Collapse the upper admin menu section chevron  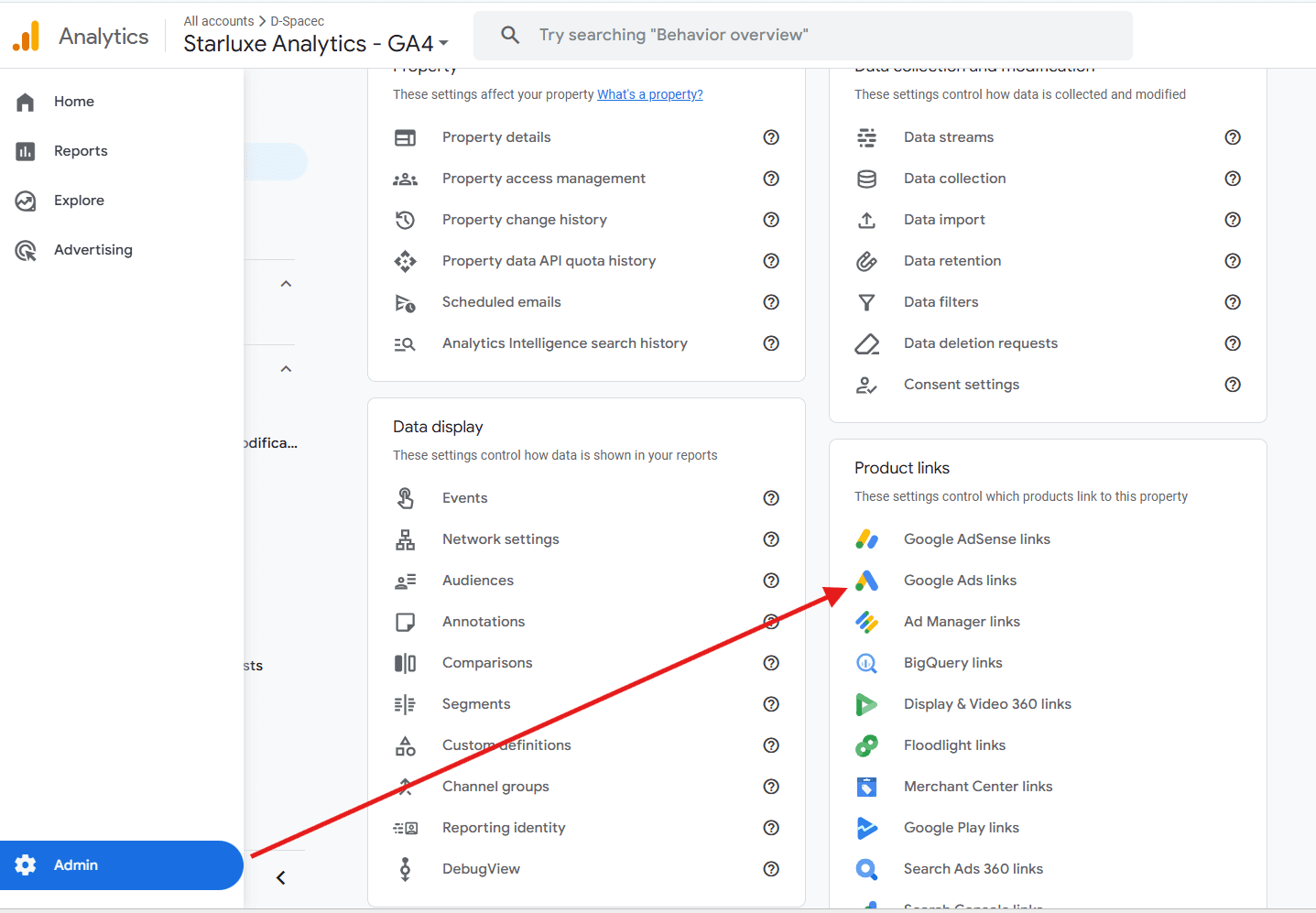pos(286,284)
